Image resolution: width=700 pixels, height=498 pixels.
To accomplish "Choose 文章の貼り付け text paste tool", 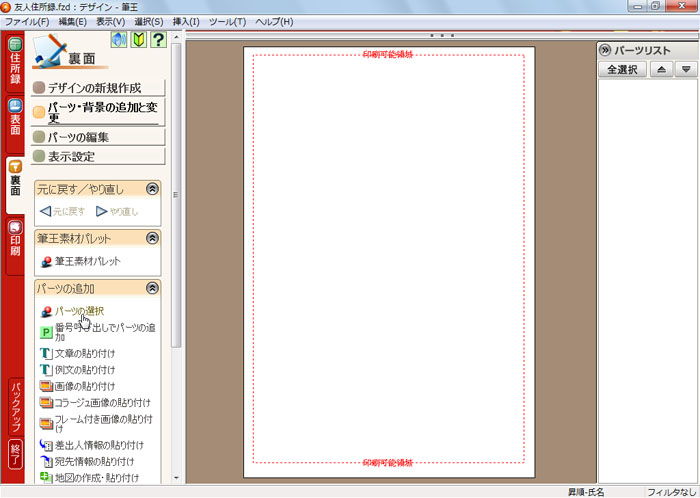I will [x=85, y=353].
